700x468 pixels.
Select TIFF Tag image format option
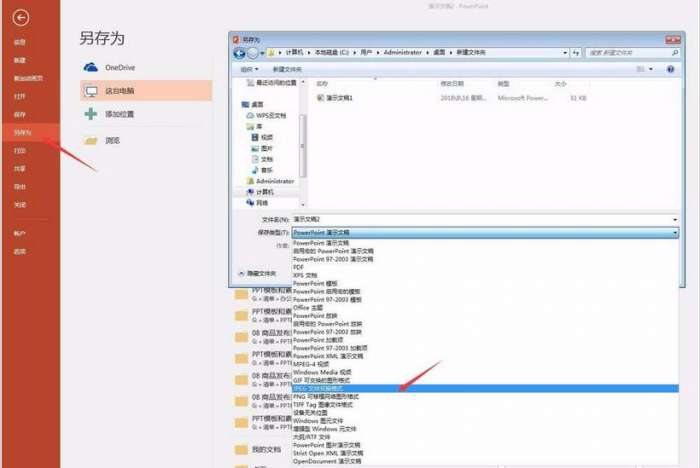(322, 405)
